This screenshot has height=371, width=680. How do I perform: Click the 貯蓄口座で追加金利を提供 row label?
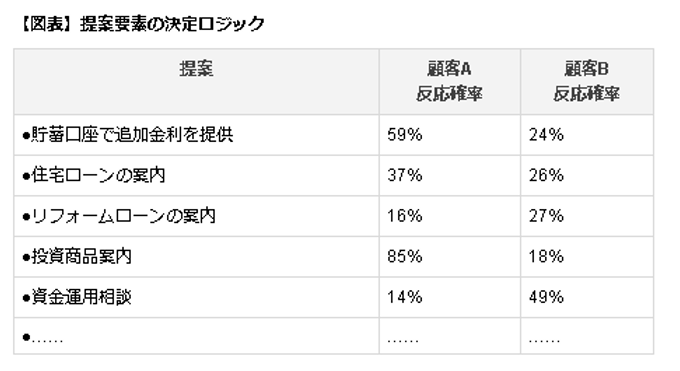click(128, 135)
